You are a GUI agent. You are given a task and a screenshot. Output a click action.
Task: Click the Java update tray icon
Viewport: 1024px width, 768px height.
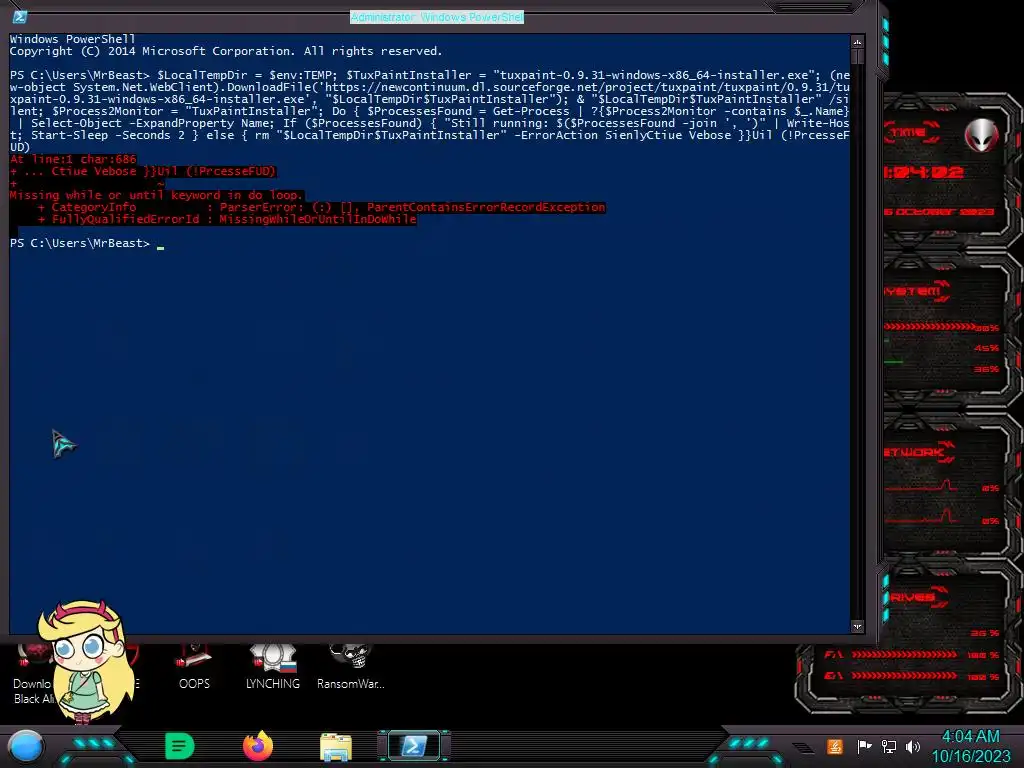click(835, 746)
